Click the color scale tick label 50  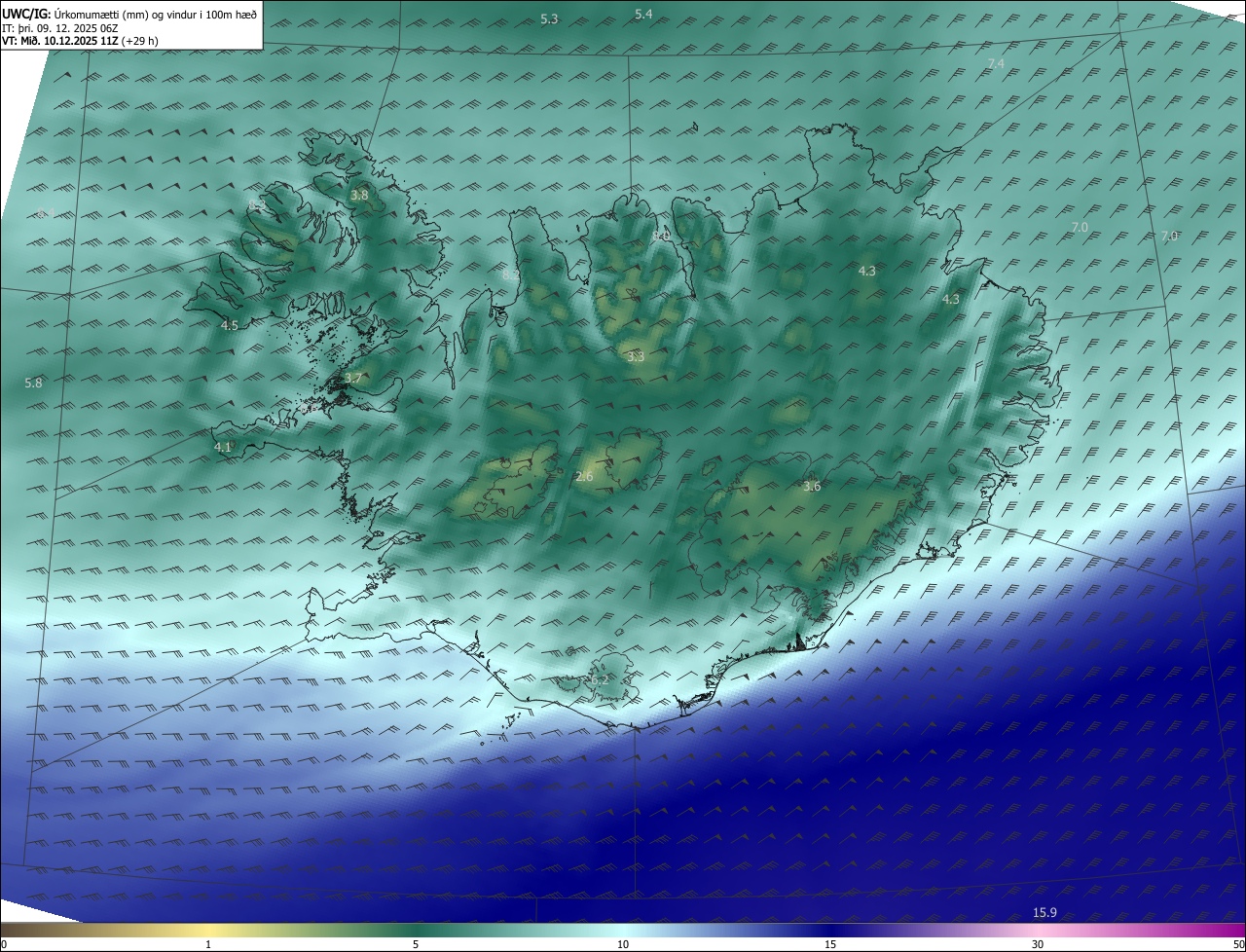1238,944
